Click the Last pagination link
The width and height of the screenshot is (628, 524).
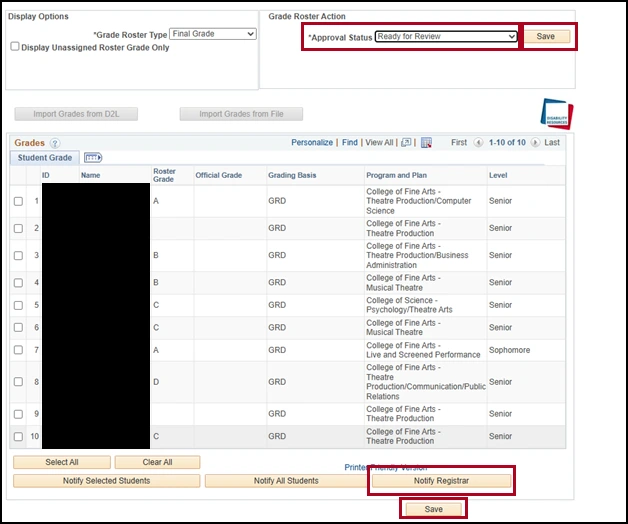[x=552, y=143]
